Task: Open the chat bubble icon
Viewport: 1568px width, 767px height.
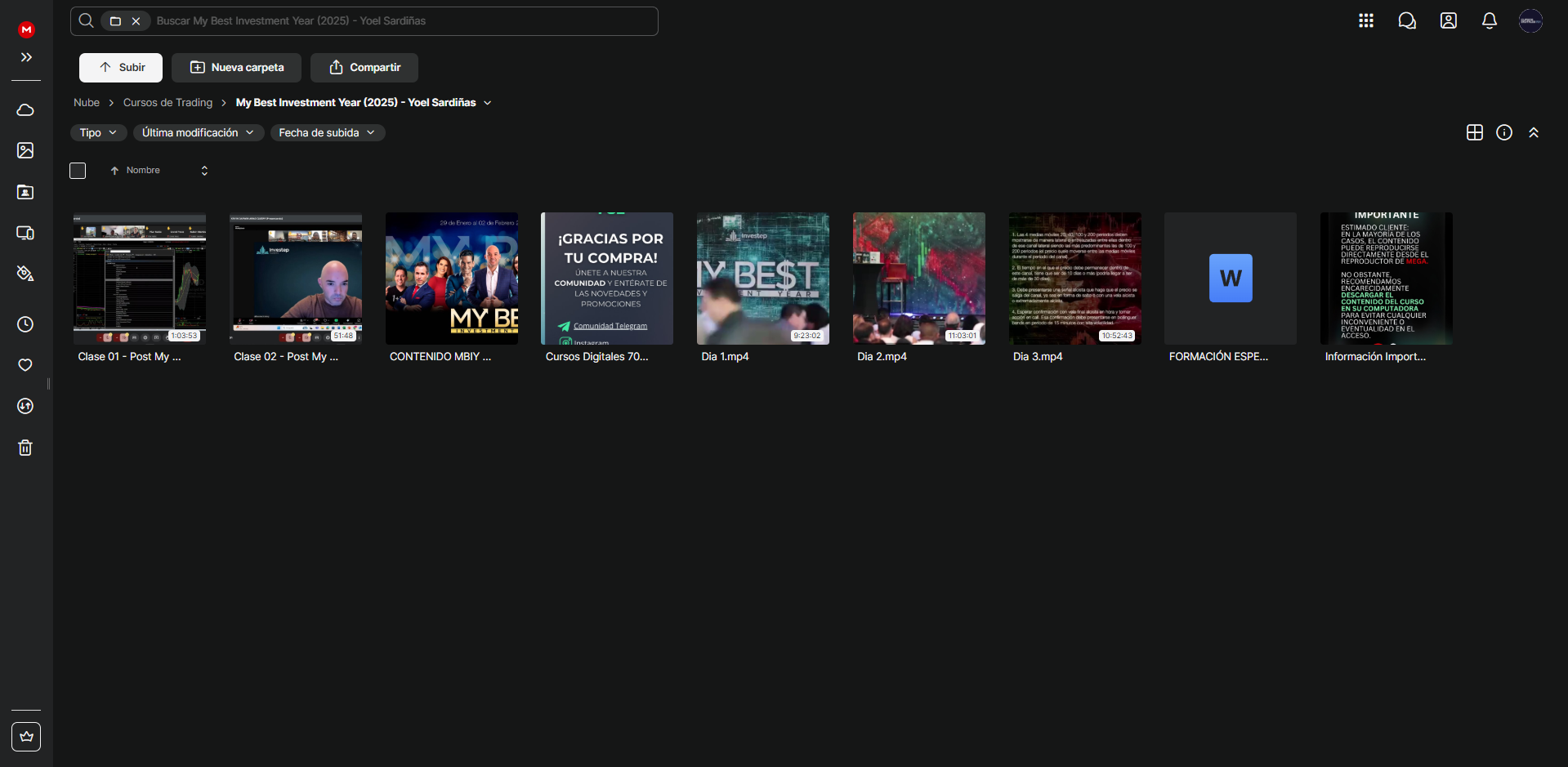Action: tap(1406, 21)
